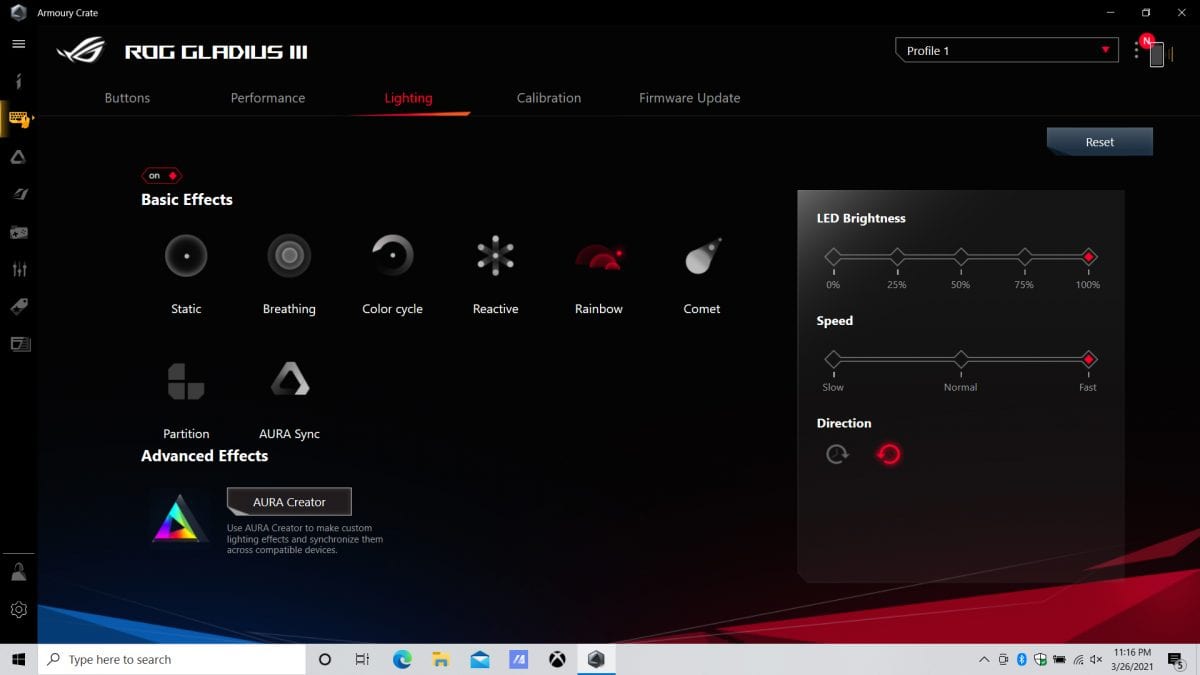The height and width of the screenshot is (675, 1200).
Task: Toggle the lighting on/off switch
Action: (161, 175)
